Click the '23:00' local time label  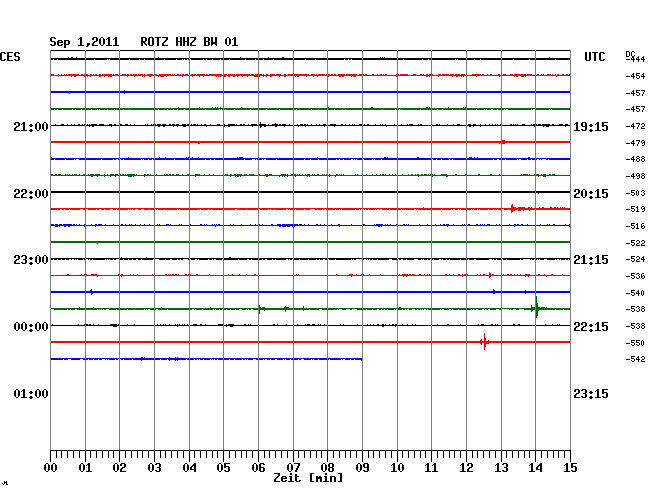pyautogui.click(x=31, y=260)
